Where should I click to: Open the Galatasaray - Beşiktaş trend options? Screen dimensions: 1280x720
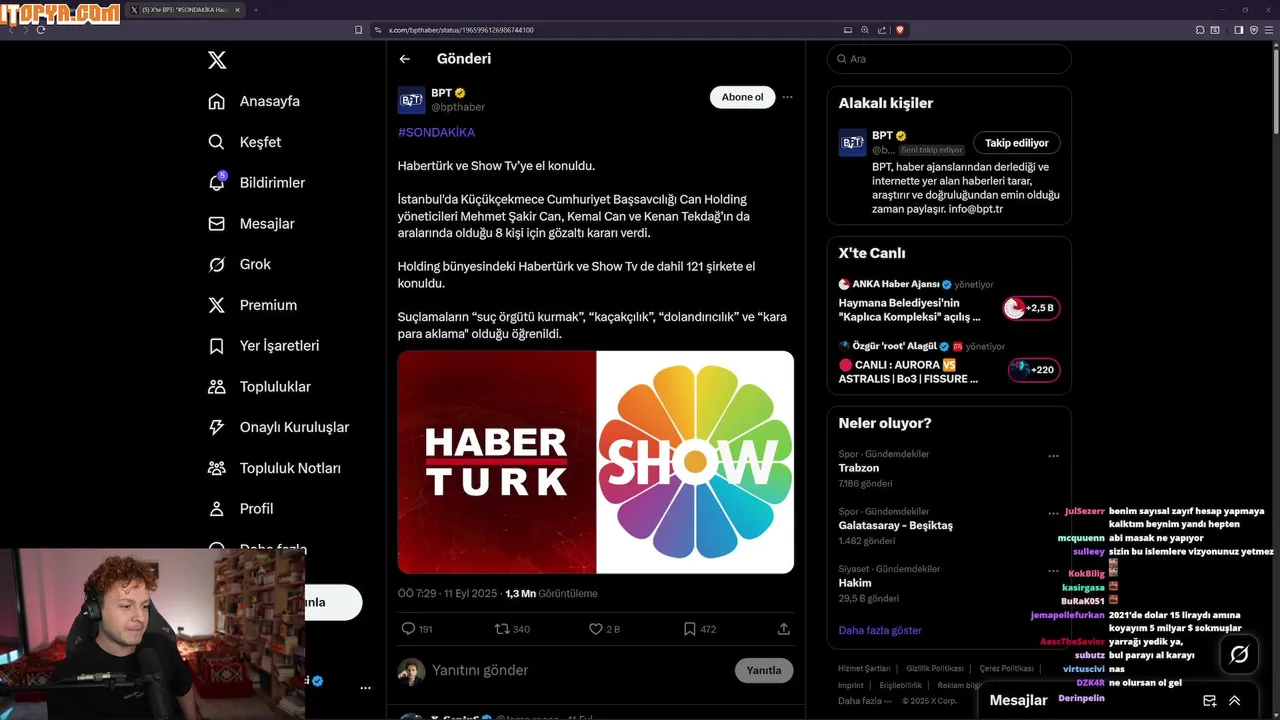tap(1053, 513)
